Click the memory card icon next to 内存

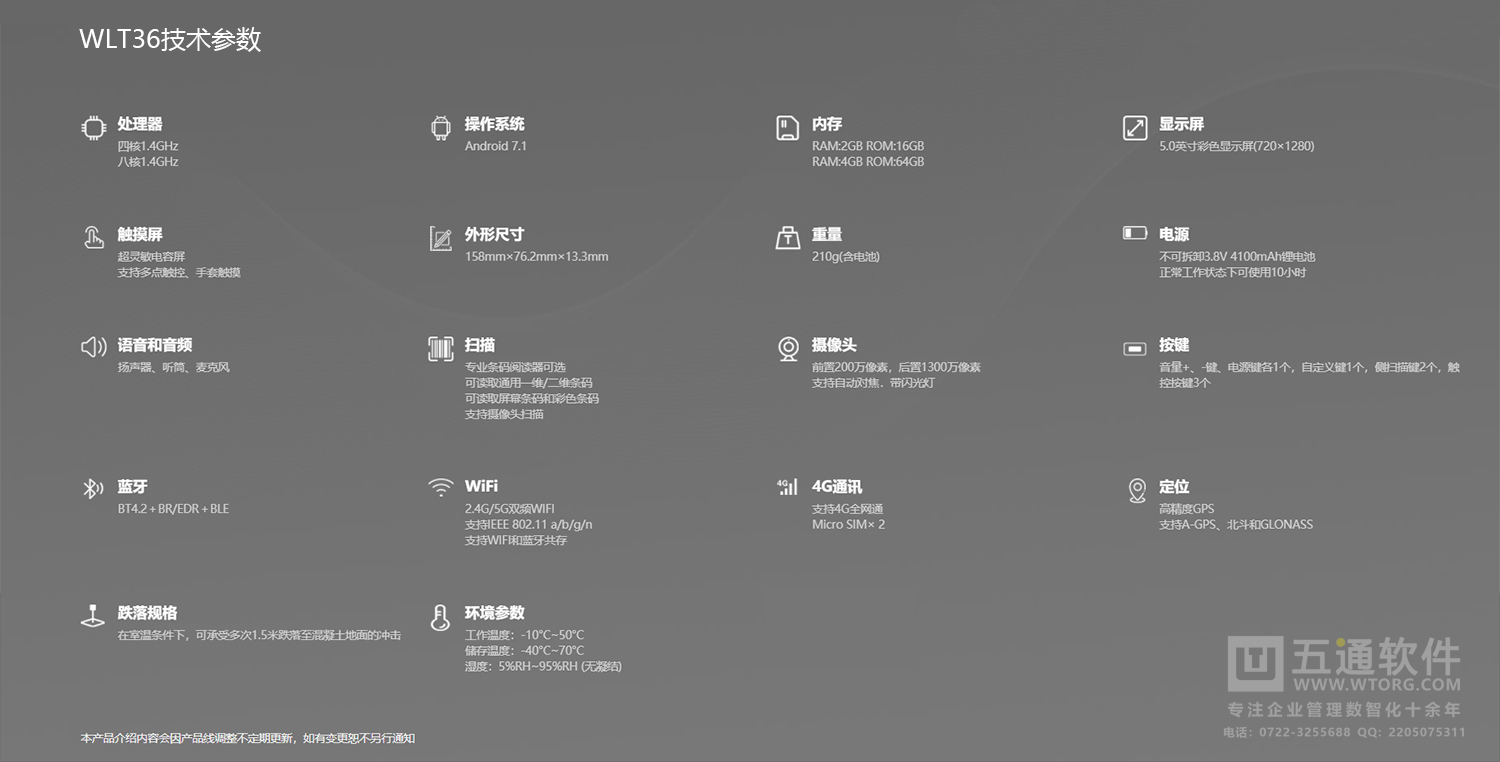pyautogui.click(x=788, y=128)
